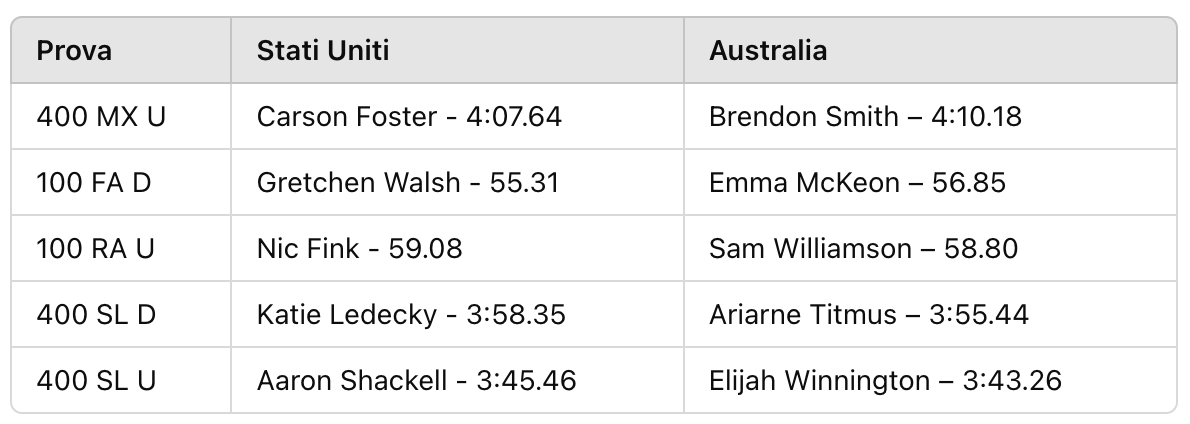Click the Prova column header

pyautogui.click(x=74, y=51)
